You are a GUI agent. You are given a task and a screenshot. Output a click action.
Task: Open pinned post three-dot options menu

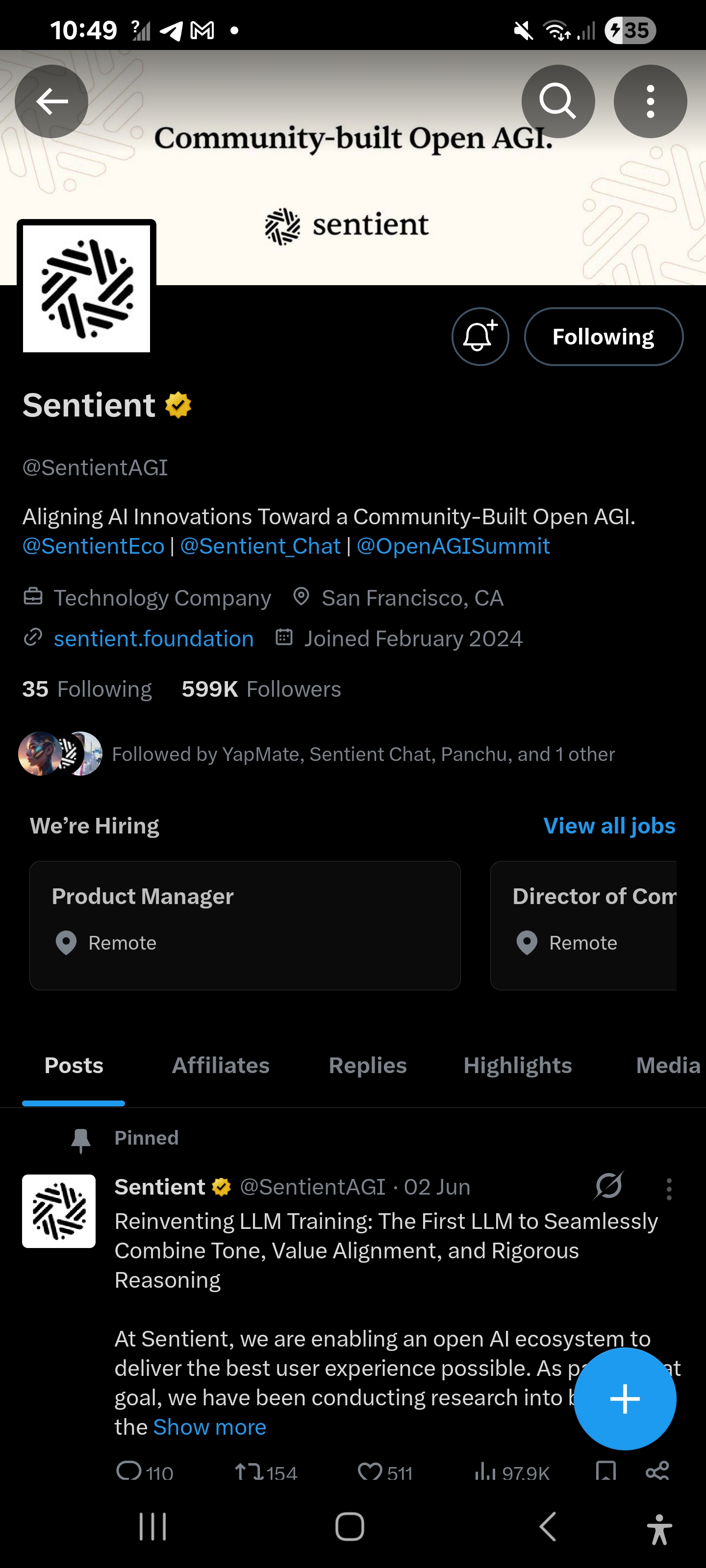pyautogui.click(x=669, y=1188)
